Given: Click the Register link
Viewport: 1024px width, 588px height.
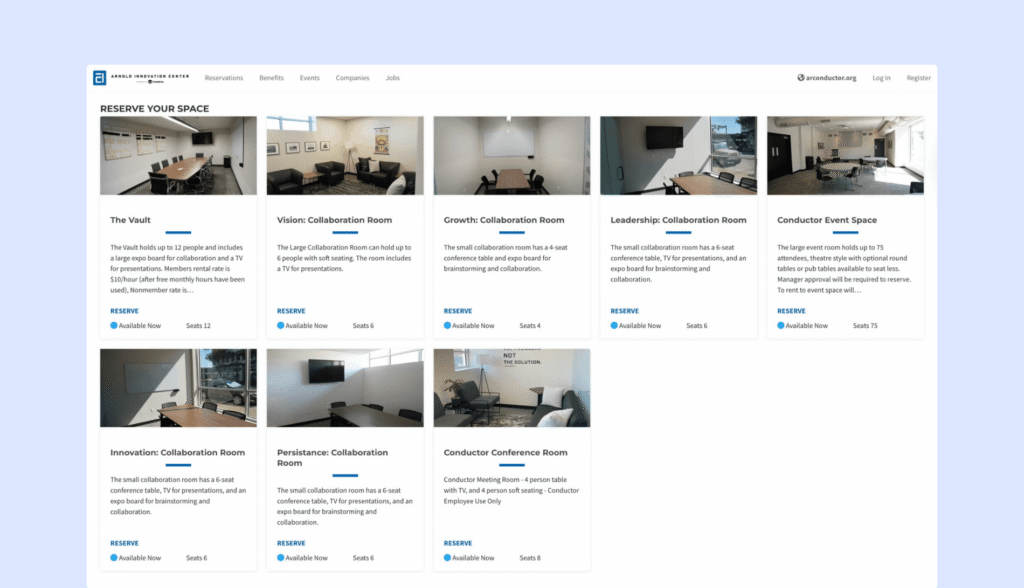Looking at the screenshot, I should coord(918,77).
